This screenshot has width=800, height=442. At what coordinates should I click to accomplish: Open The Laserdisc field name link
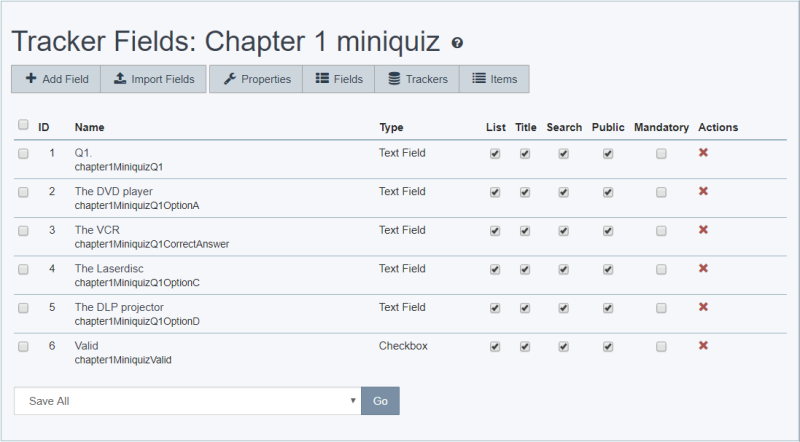coord(109,268)
